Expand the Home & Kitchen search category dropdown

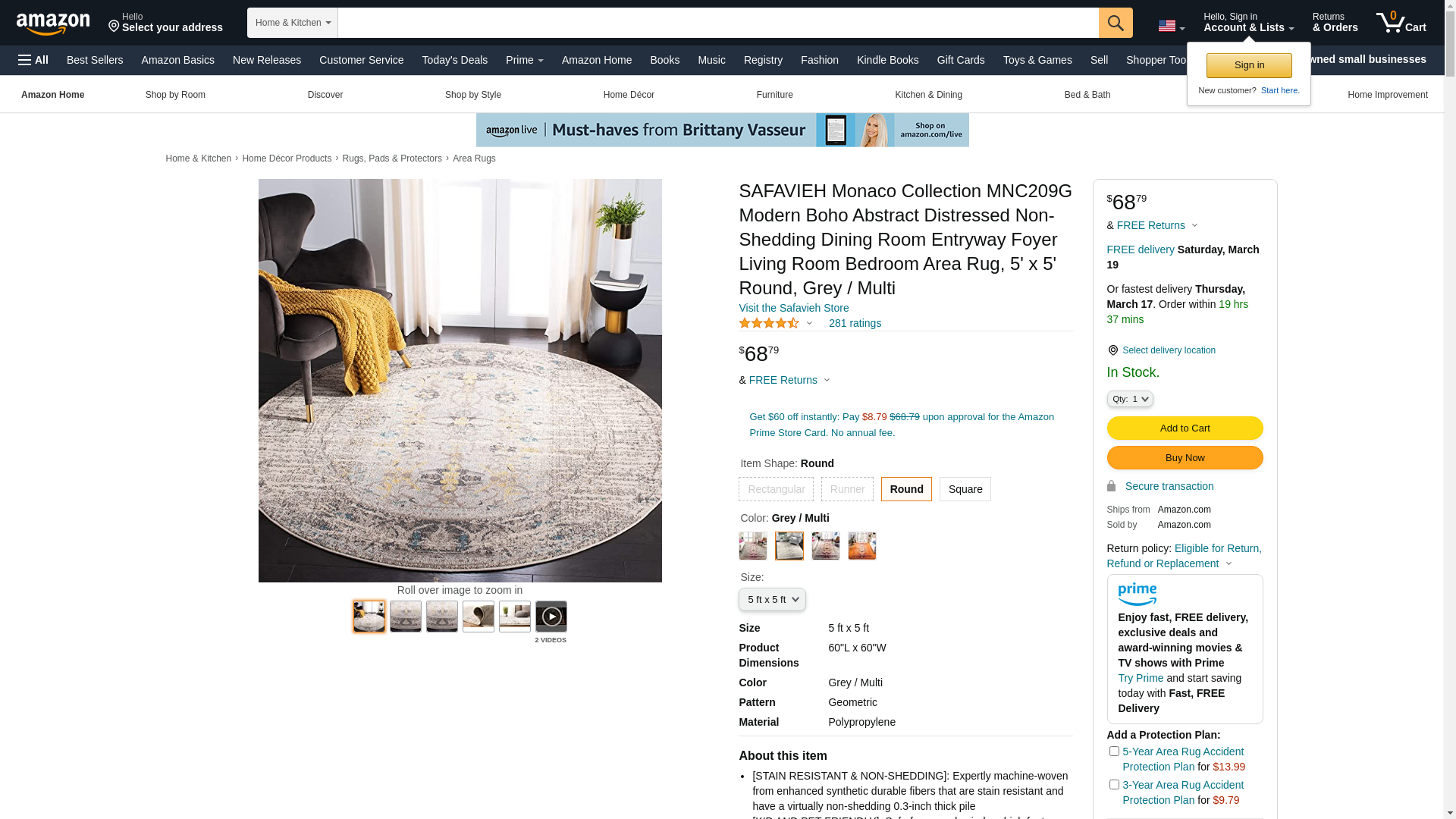pos(293,23)
